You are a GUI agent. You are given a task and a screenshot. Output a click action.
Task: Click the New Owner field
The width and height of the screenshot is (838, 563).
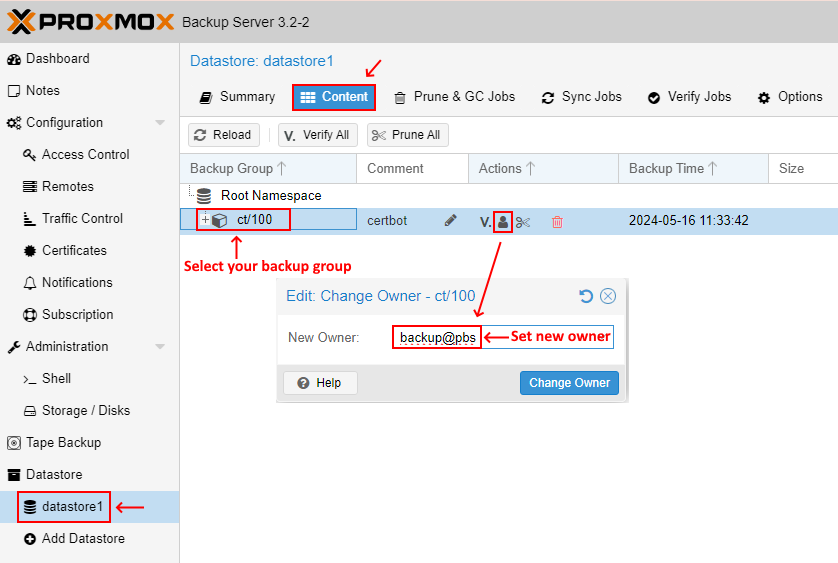click(503, 337)
